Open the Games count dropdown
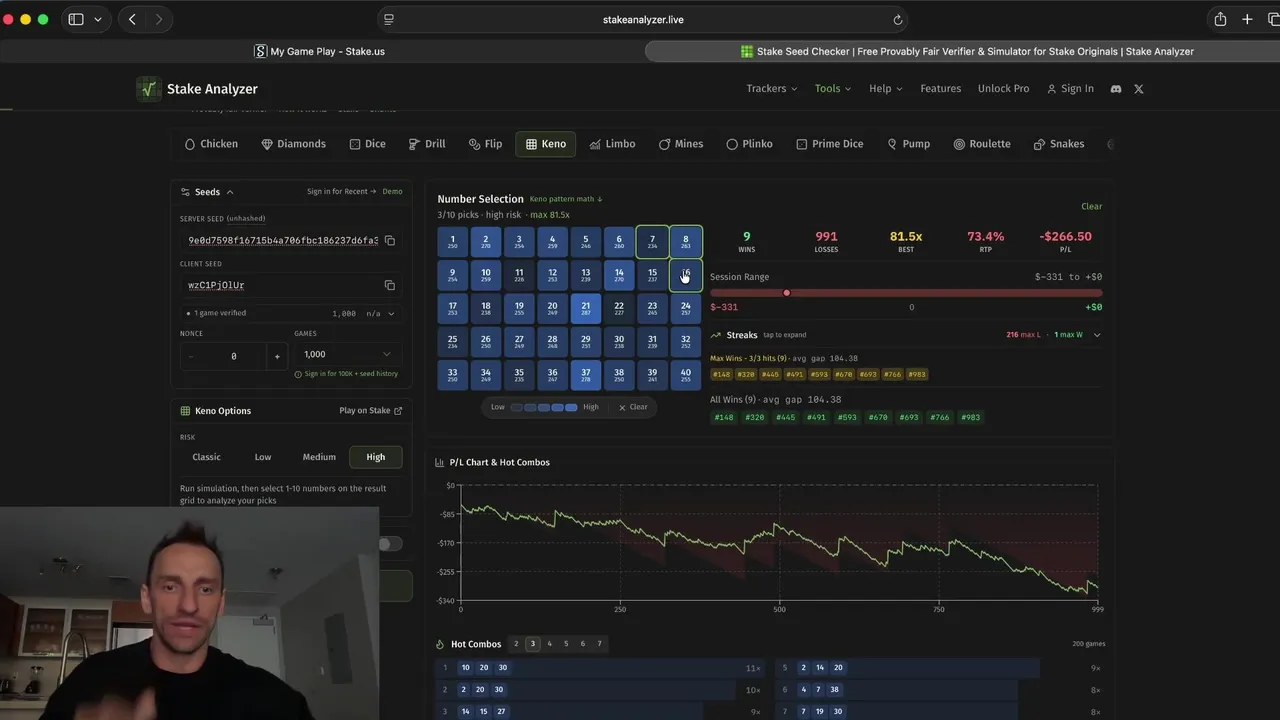Screen dimensions: 1280x720 347,355
